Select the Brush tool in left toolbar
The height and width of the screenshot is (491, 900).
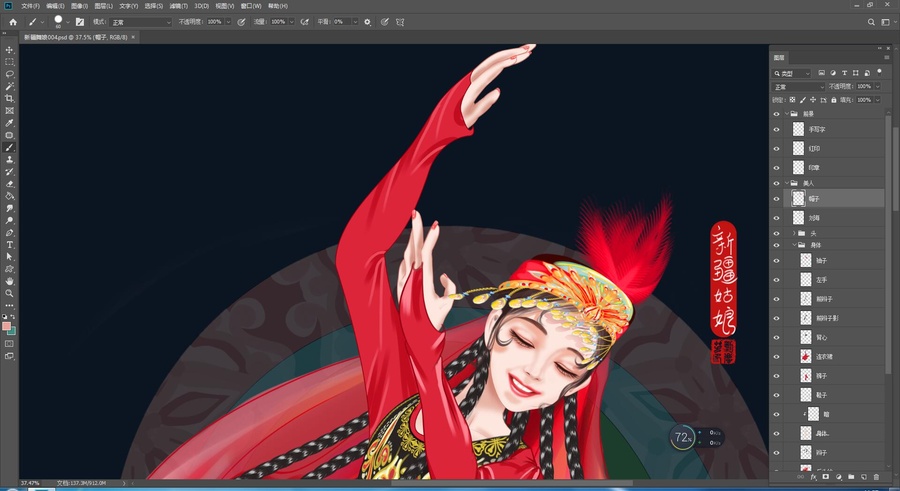(x=9, y=148)
